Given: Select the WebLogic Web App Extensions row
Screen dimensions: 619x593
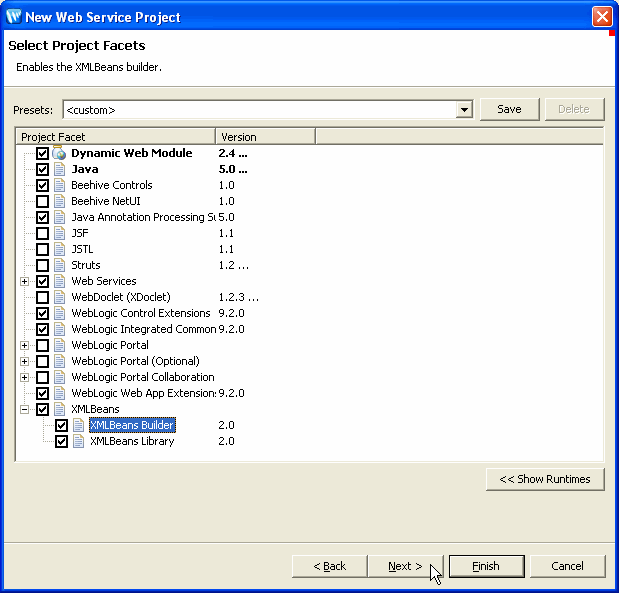Looking at the screenshot, I should pos(144,393).
